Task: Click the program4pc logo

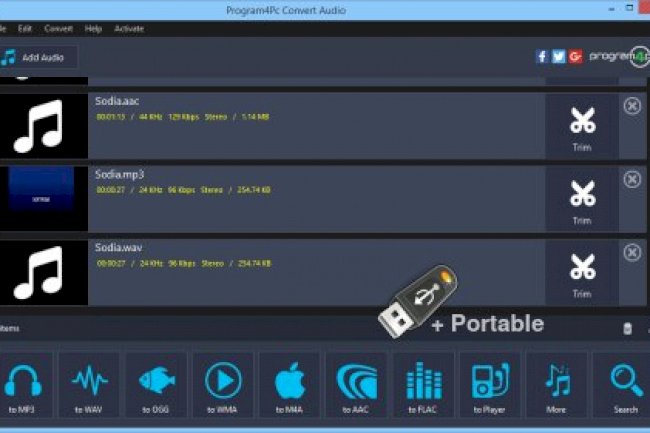Action: (619, 56)
